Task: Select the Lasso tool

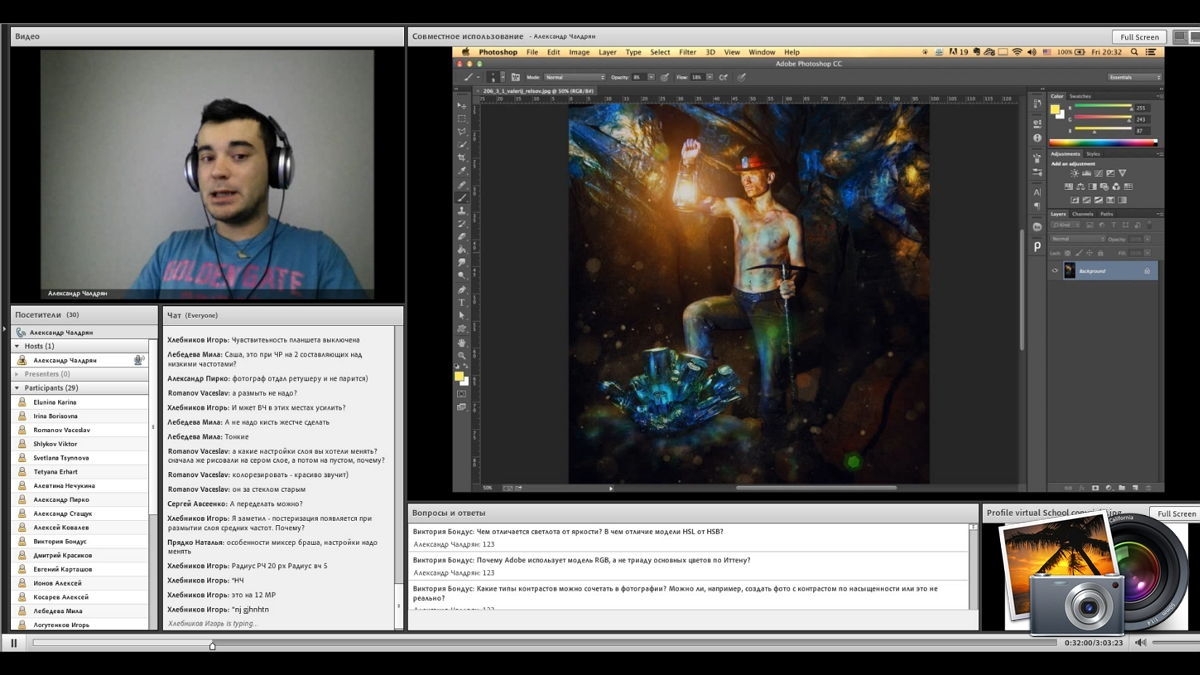Action: pyautogui.click(x=462, y=130)
